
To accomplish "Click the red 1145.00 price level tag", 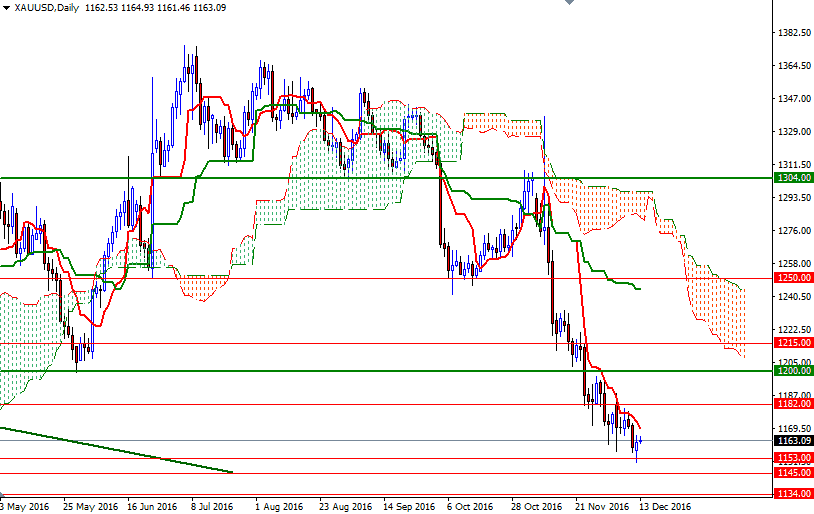I will click(x=793, y=472).
